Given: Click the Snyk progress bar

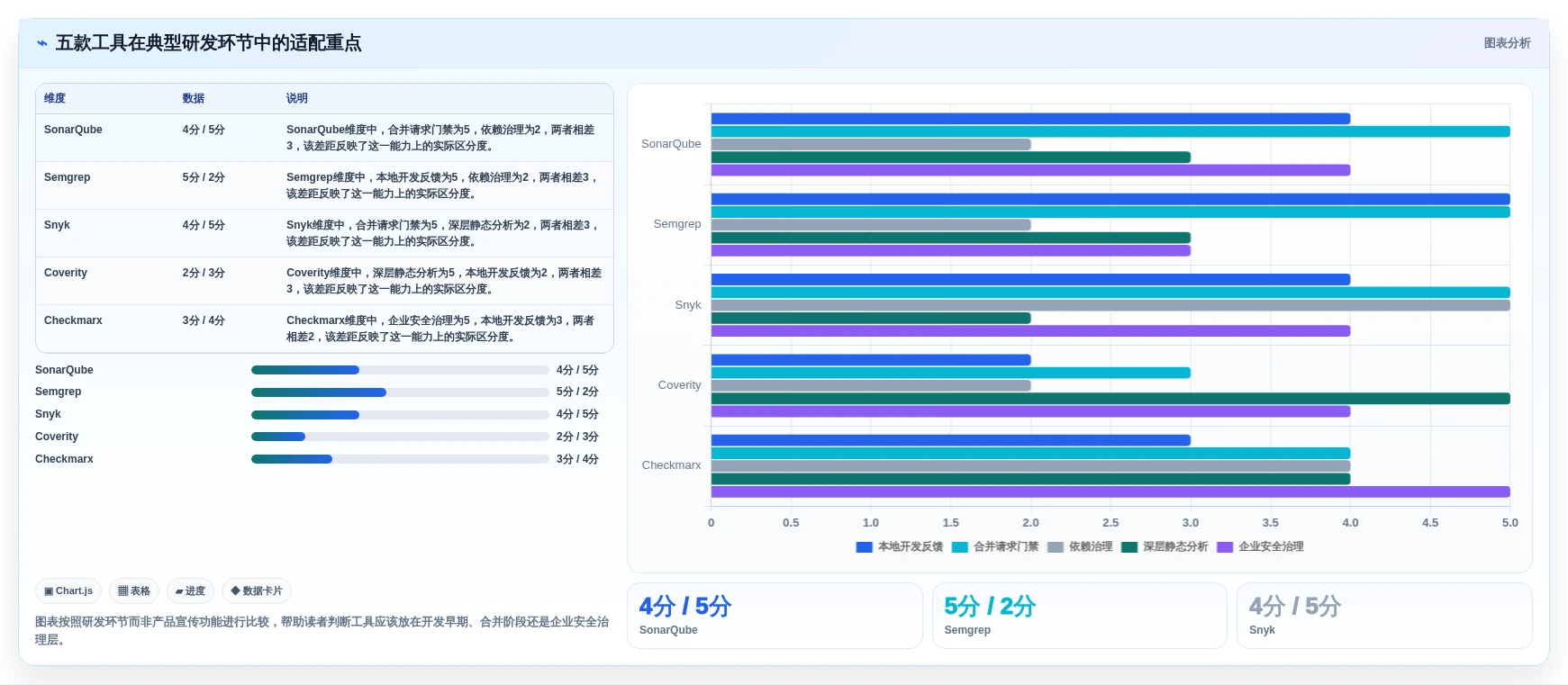Looking at the screenshot, I should pyautogui.click(x=400, y=415).
